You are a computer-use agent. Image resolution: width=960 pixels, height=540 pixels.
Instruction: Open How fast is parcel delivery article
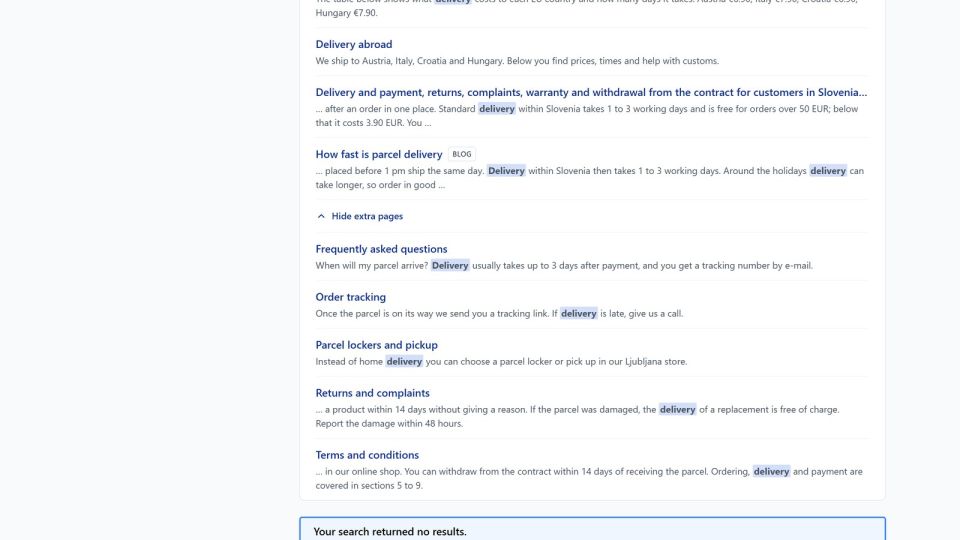tap(379, 154)
